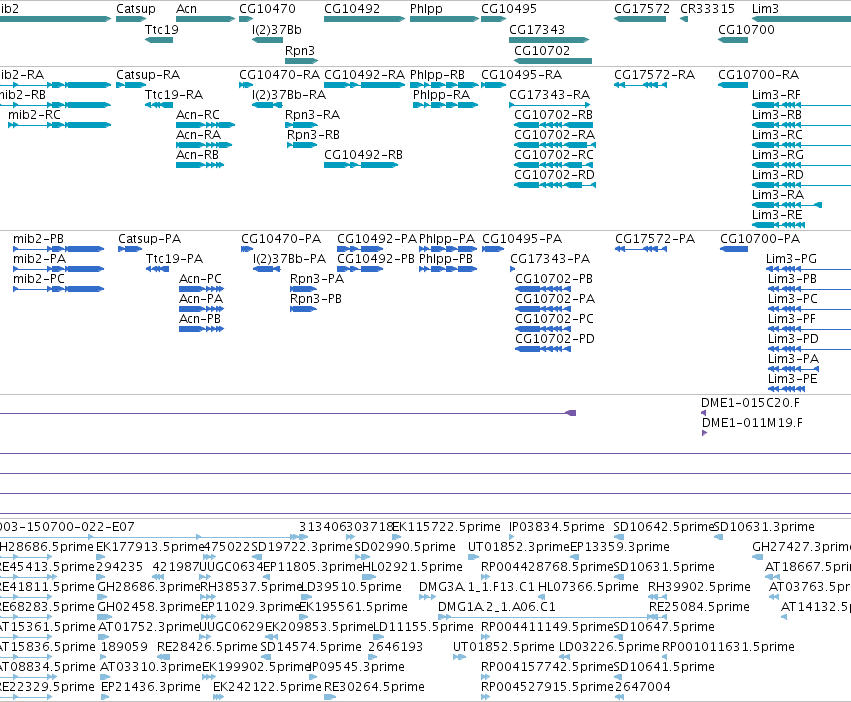Select the CG17343-RA transcript
851x702 pixels.
pos(549,105)
